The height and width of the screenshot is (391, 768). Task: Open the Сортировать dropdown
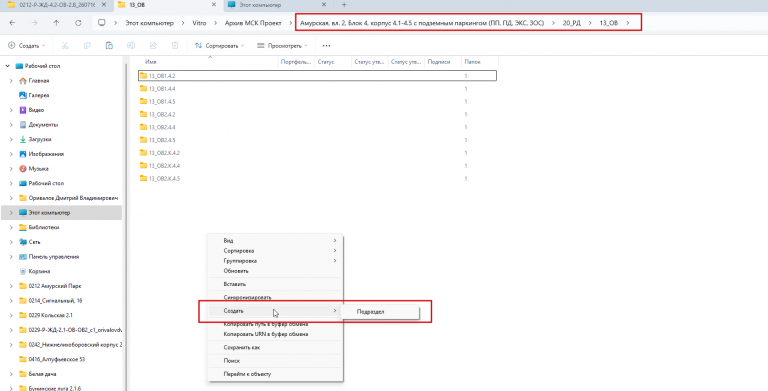point(219,46)
